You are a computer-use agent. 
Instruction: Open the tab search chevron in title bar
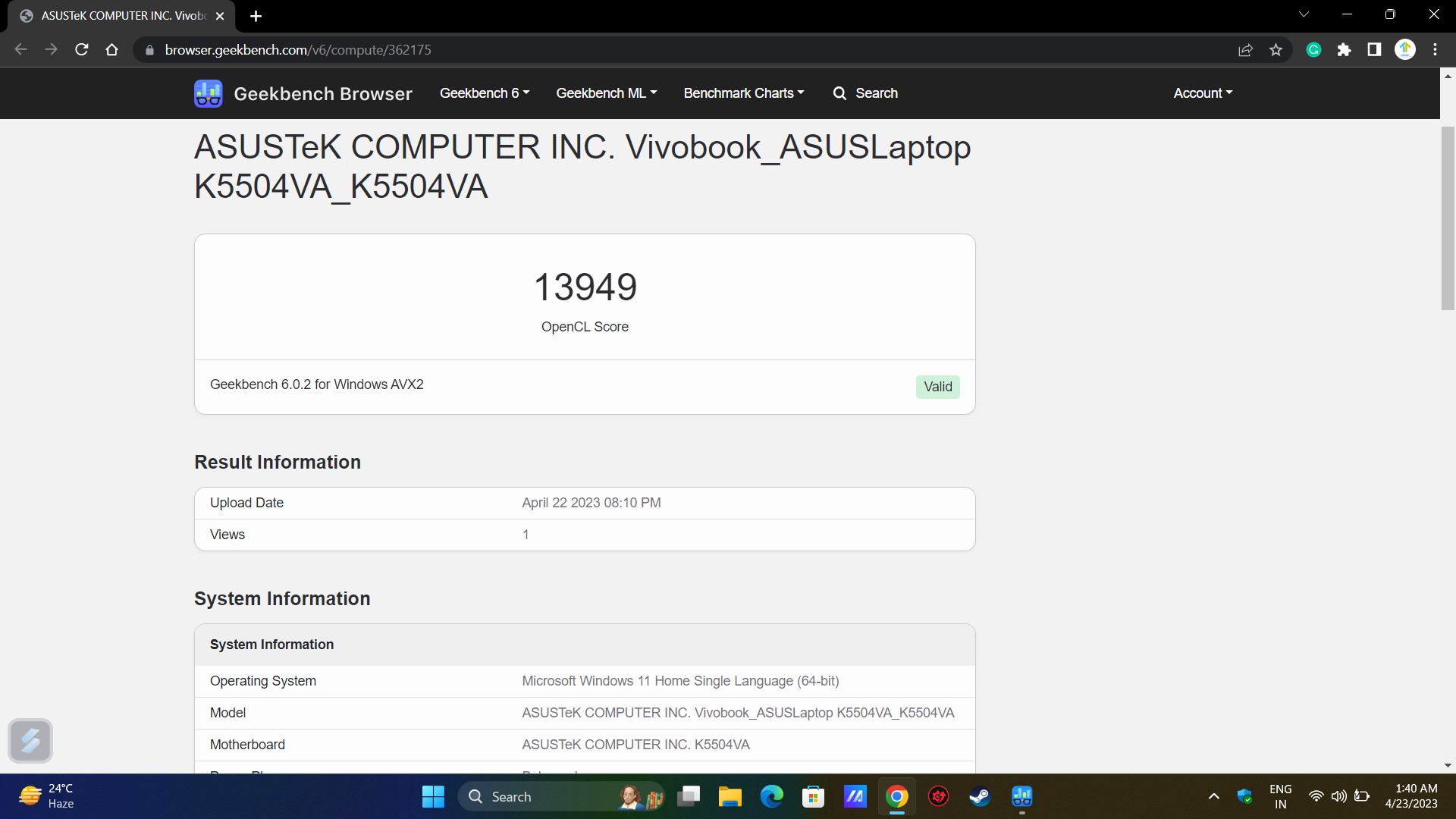pyautogui.click(x=1304, y=14)
